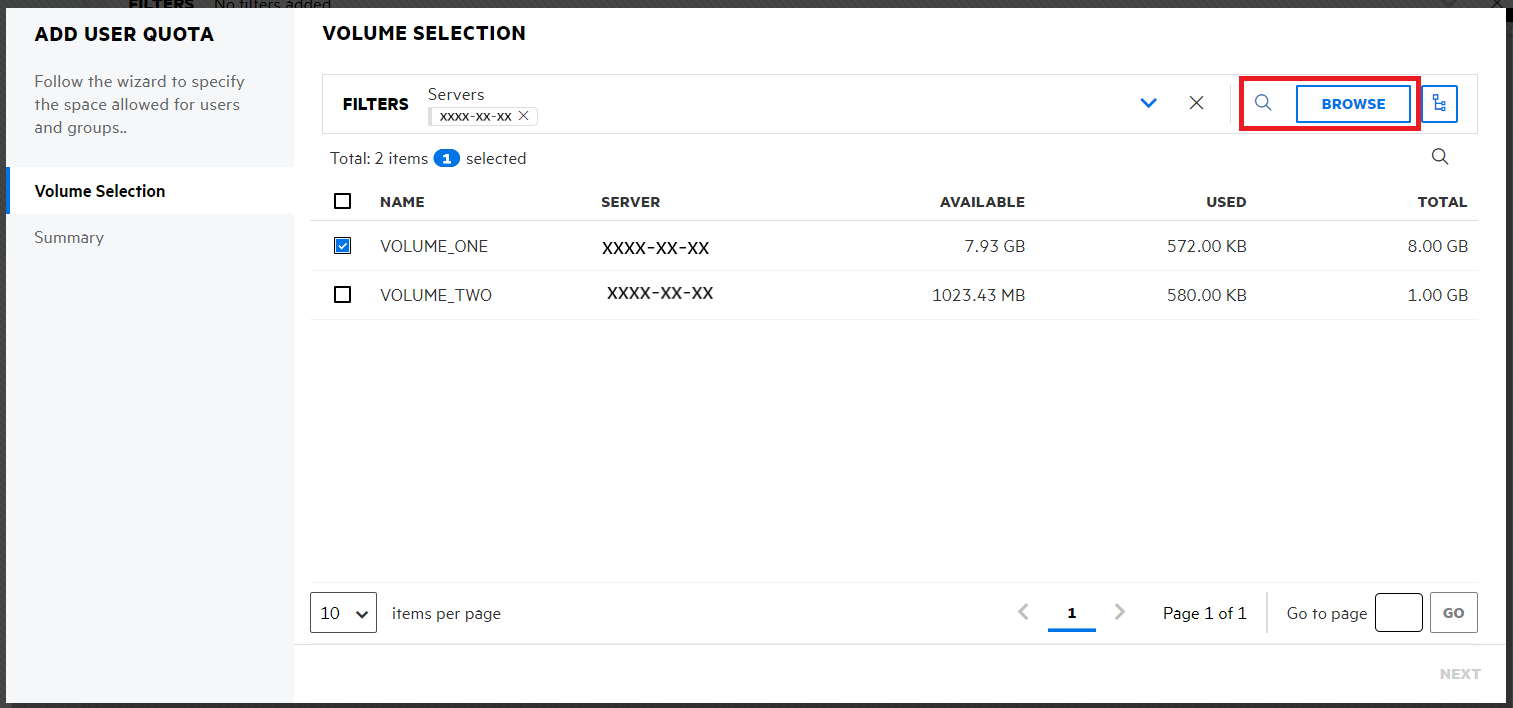Uncheck the VOLUME_ONE checkbox
The width and height of the screenshot is (1513, 708).
(343, 246)
